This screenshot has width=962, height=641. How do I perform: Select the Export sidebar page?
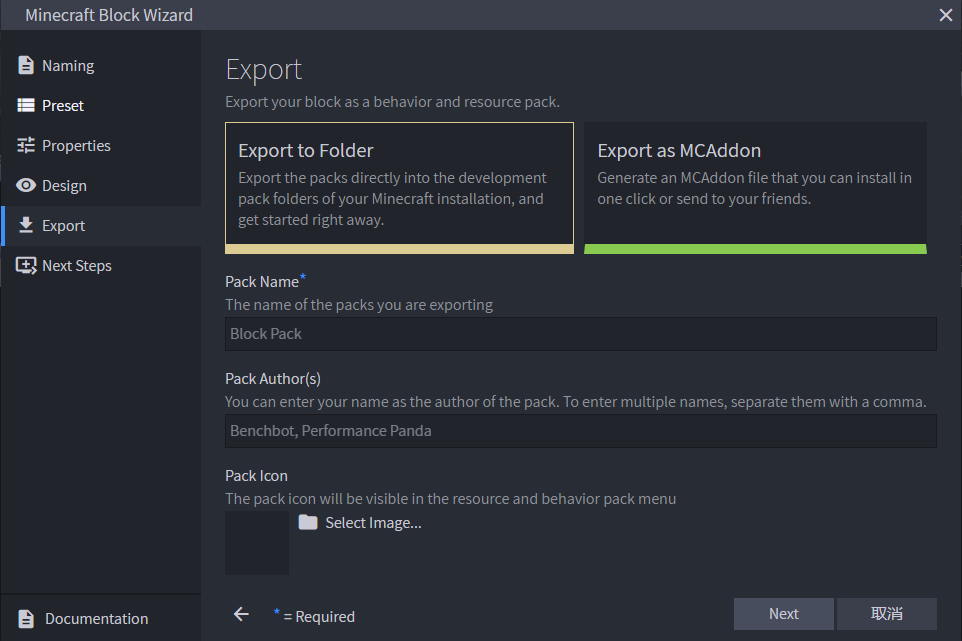click(101, 226)
